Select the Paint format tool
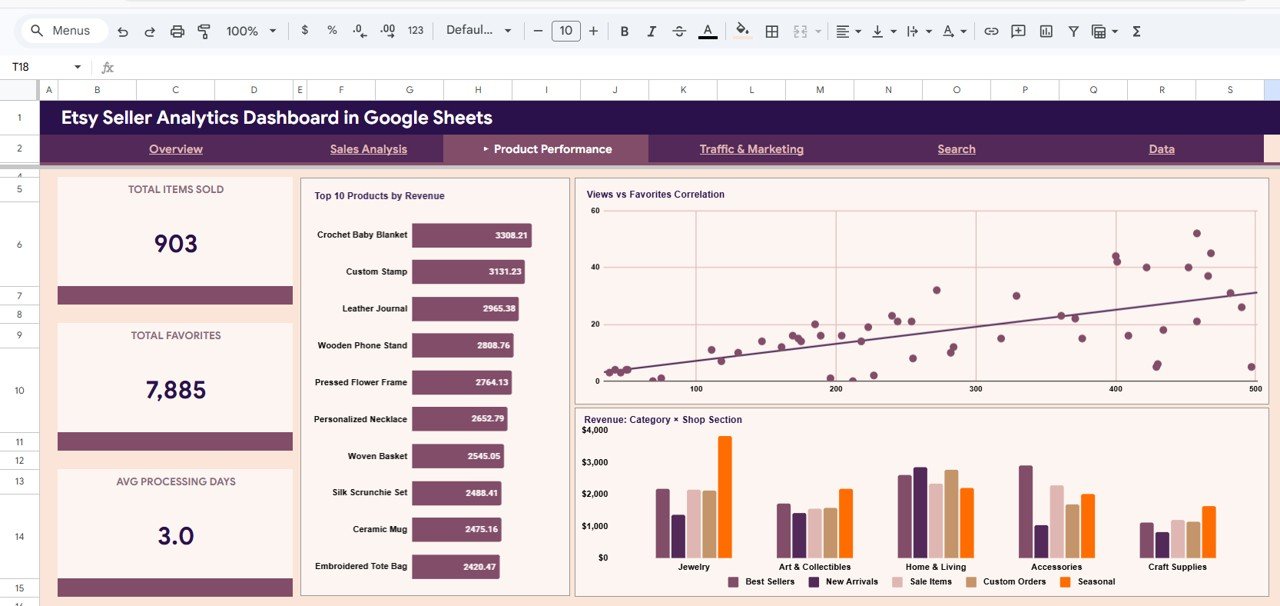 [x=203, y=31]
